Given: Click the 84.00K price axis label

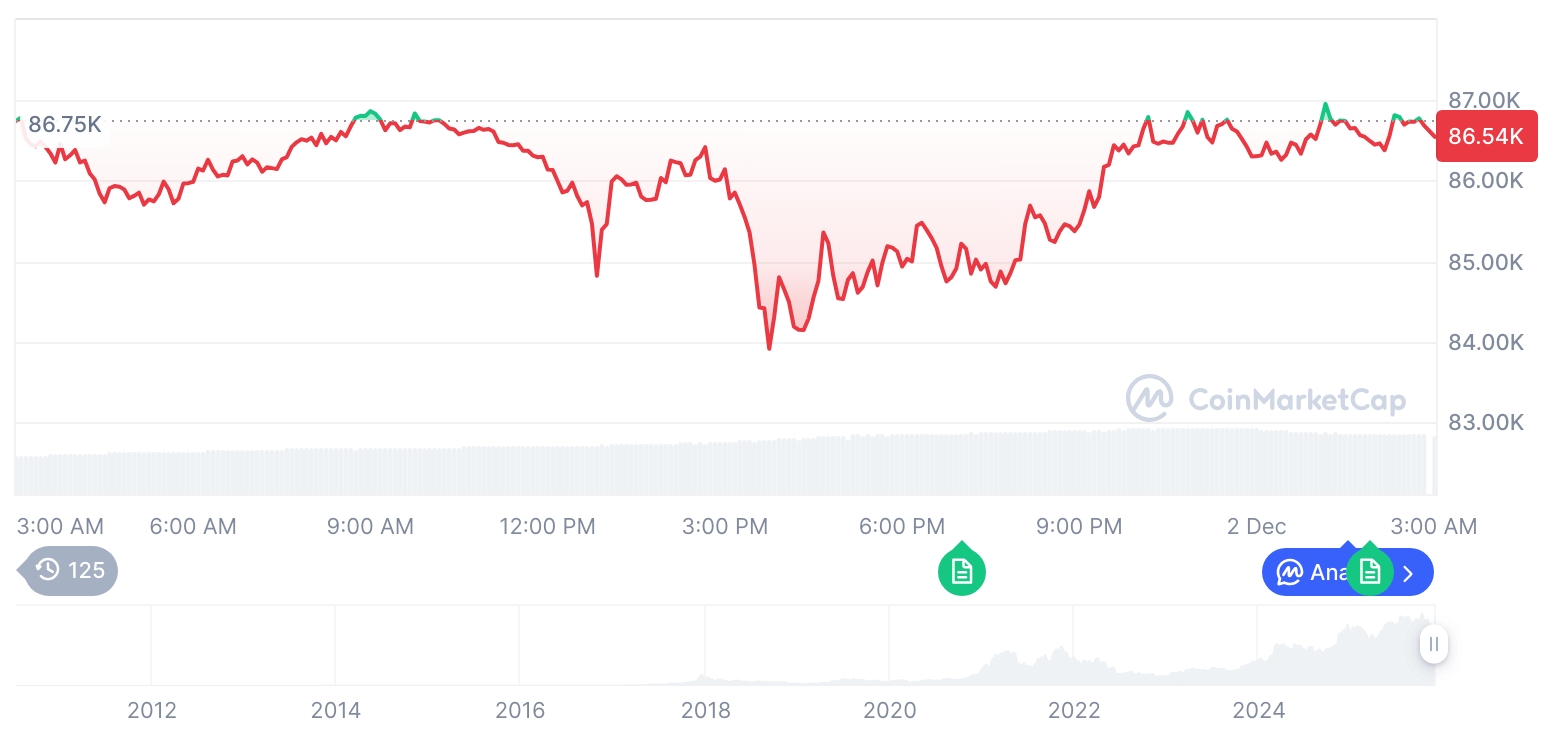Looking at the screenshot, I should 1486,343.
